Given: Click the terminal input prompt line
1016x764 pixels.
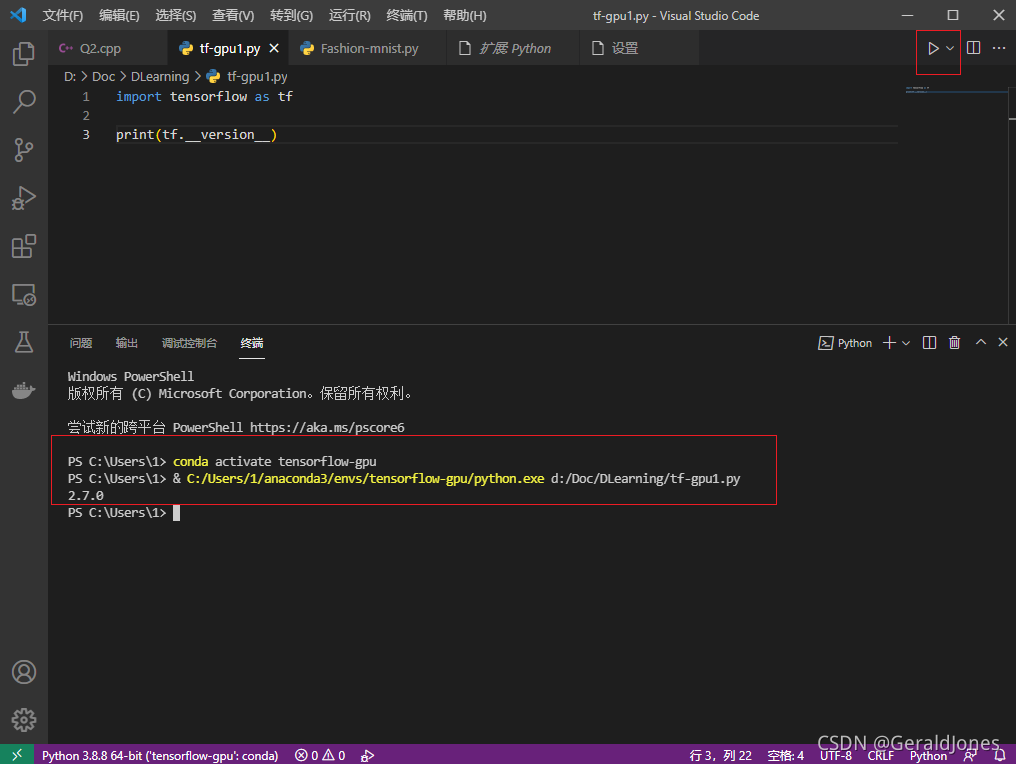Looking at the screenshot, I should coord(123,513).
